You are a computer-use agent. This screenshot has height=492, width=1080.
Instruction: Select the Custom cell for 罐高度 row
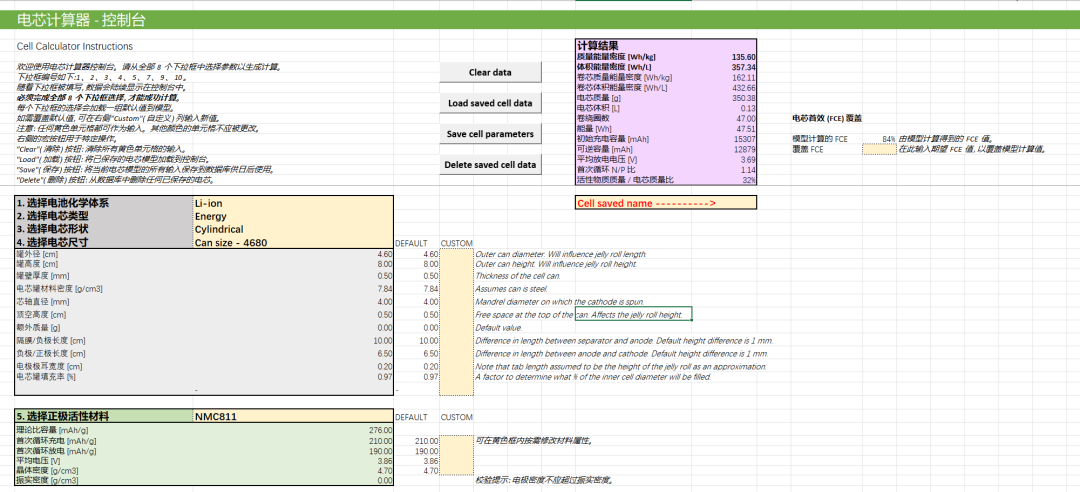click(457, 264)
